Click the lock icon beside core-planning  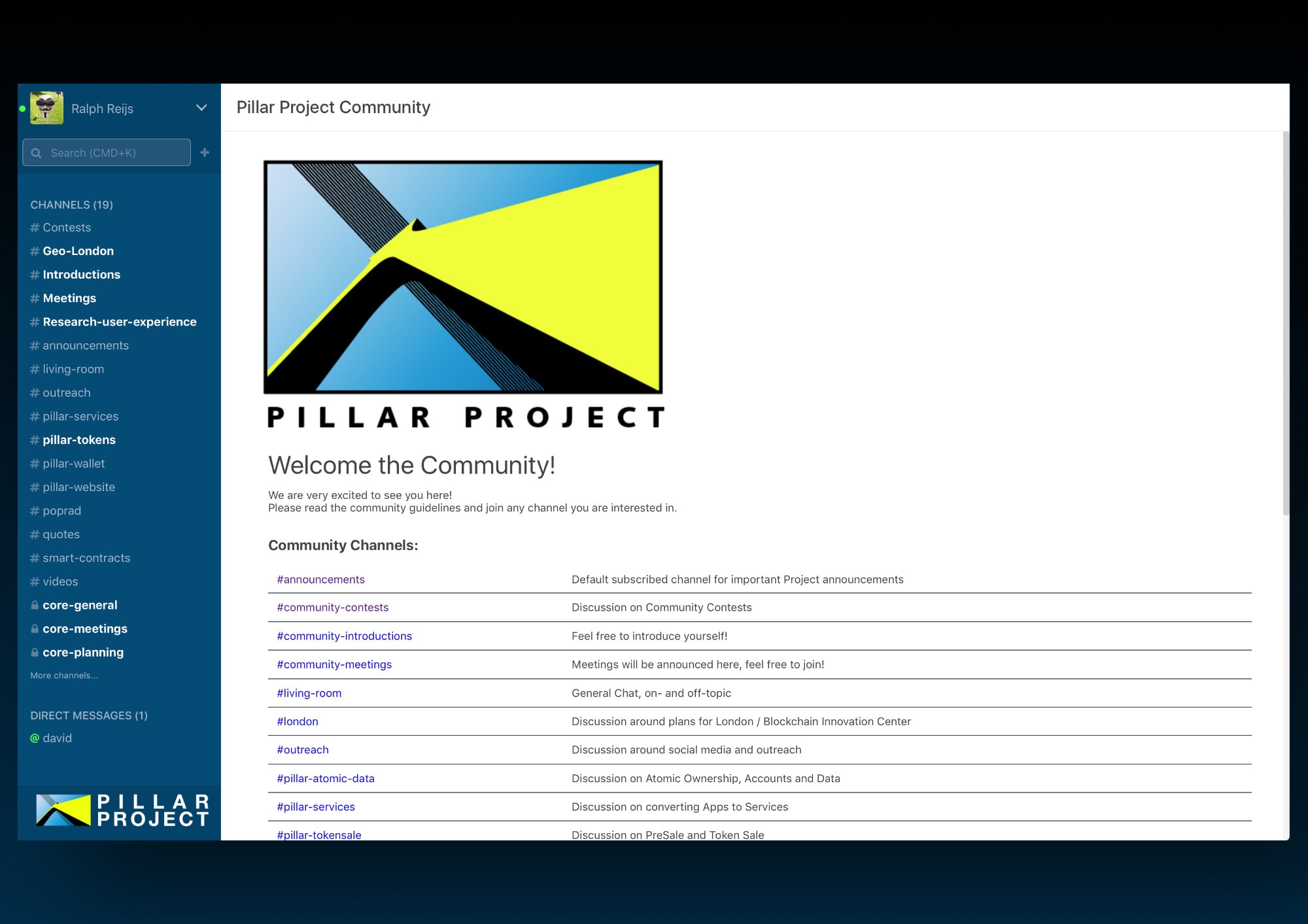point(35,652)
